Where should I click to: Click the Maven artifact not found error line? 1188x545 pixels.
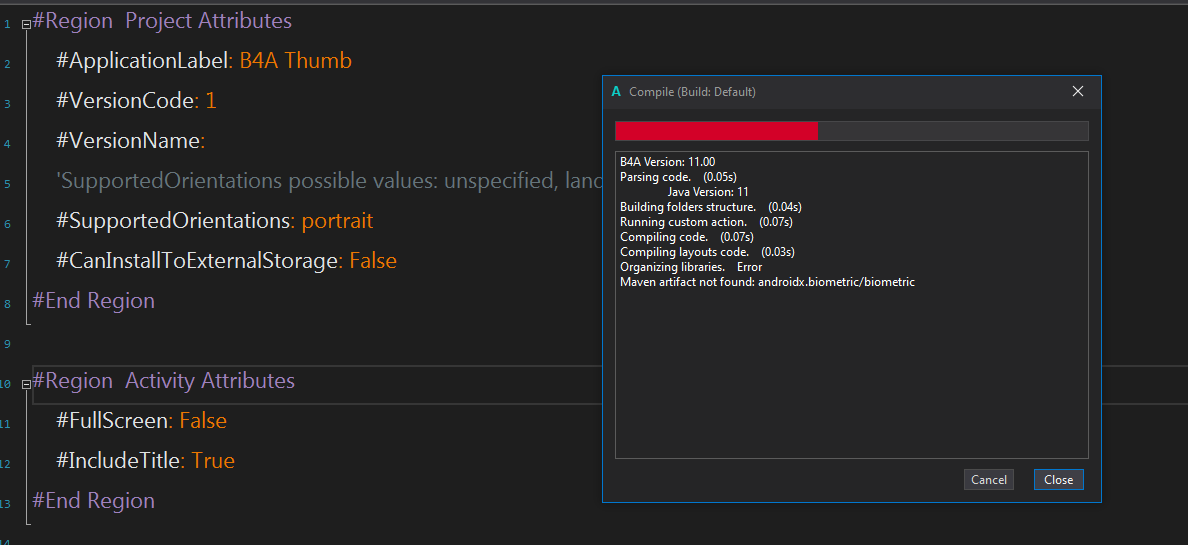[x=767, y=282]
